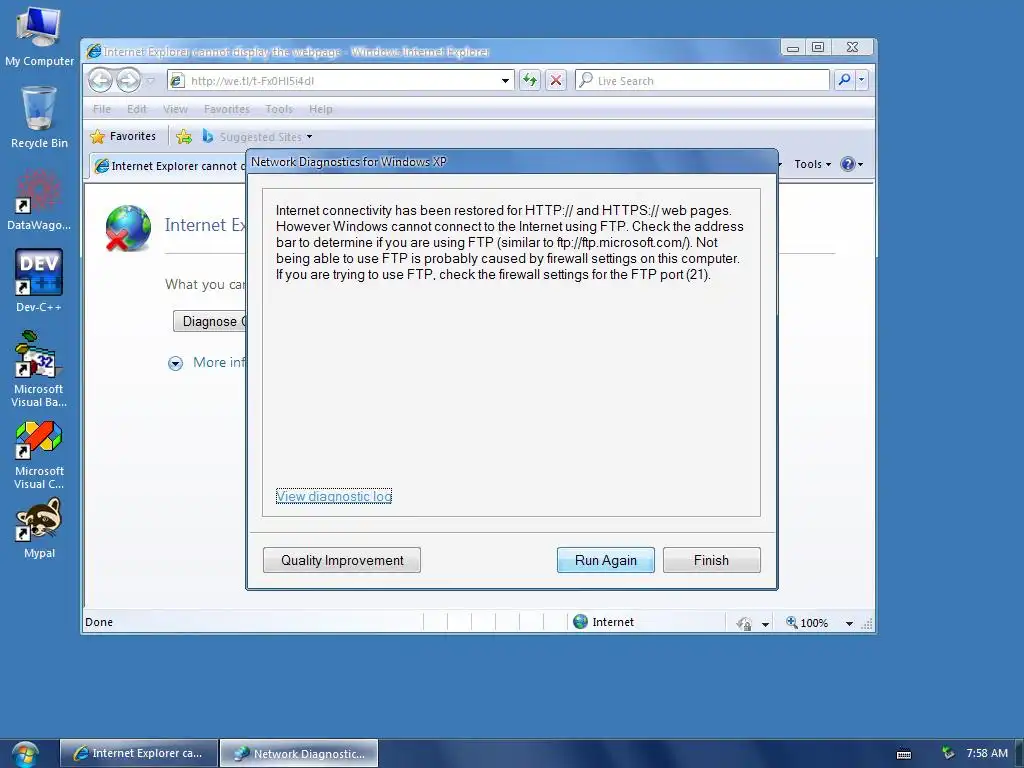Open the Help menu
The width and height of the screenshot is (1024, 768).
click(321, 109)
